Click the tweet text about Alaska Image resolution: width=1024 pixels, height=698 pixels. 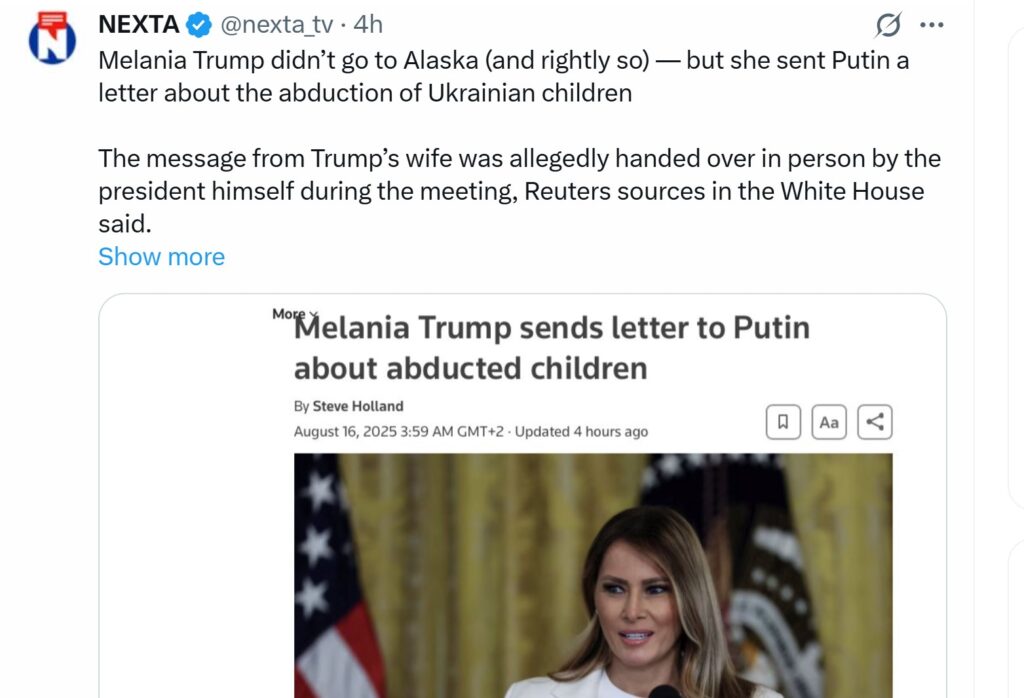(503, 76)
